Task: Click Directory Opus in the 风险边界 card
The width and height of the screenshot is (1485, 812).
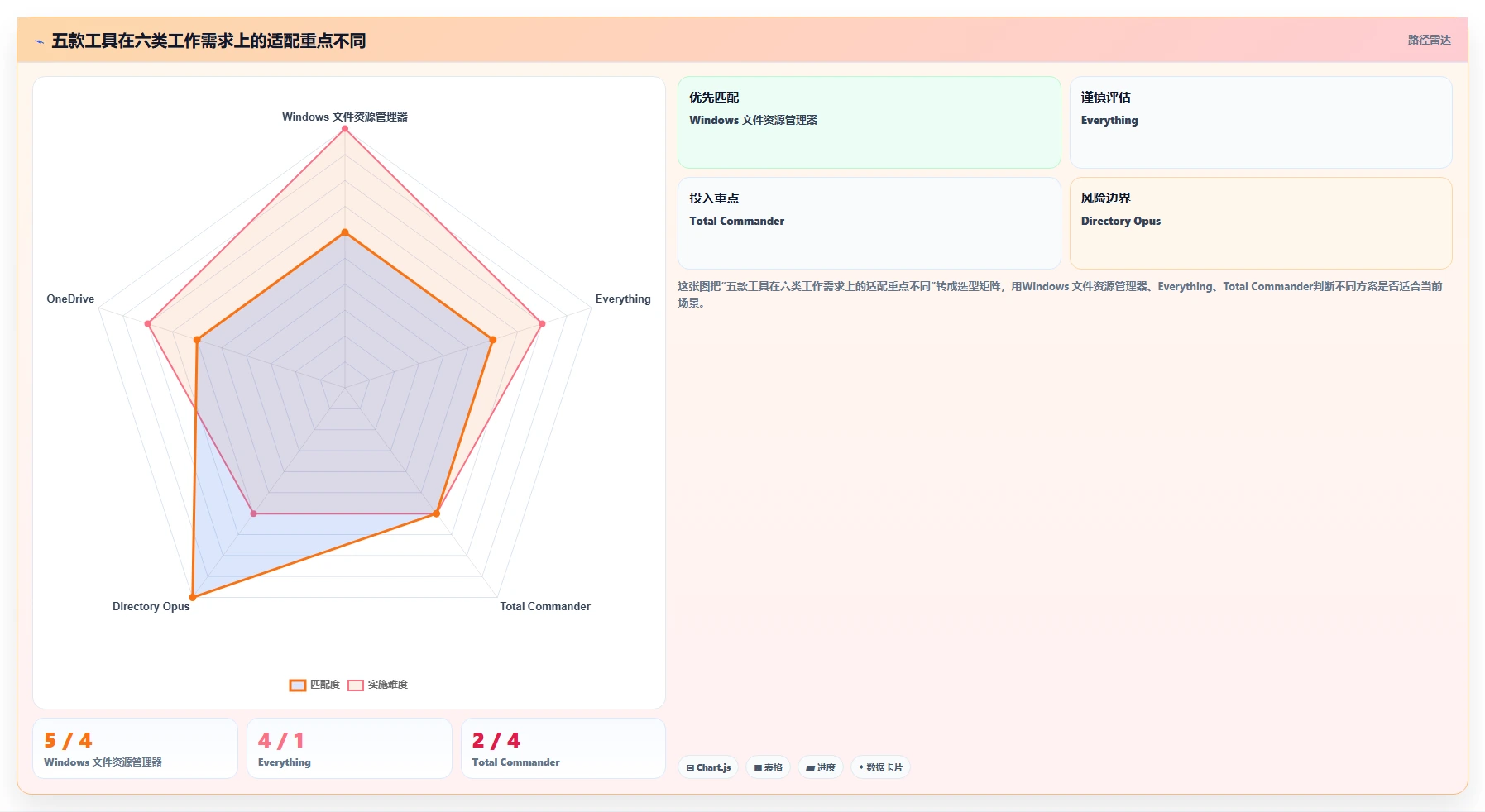Action: [1120, 221]
